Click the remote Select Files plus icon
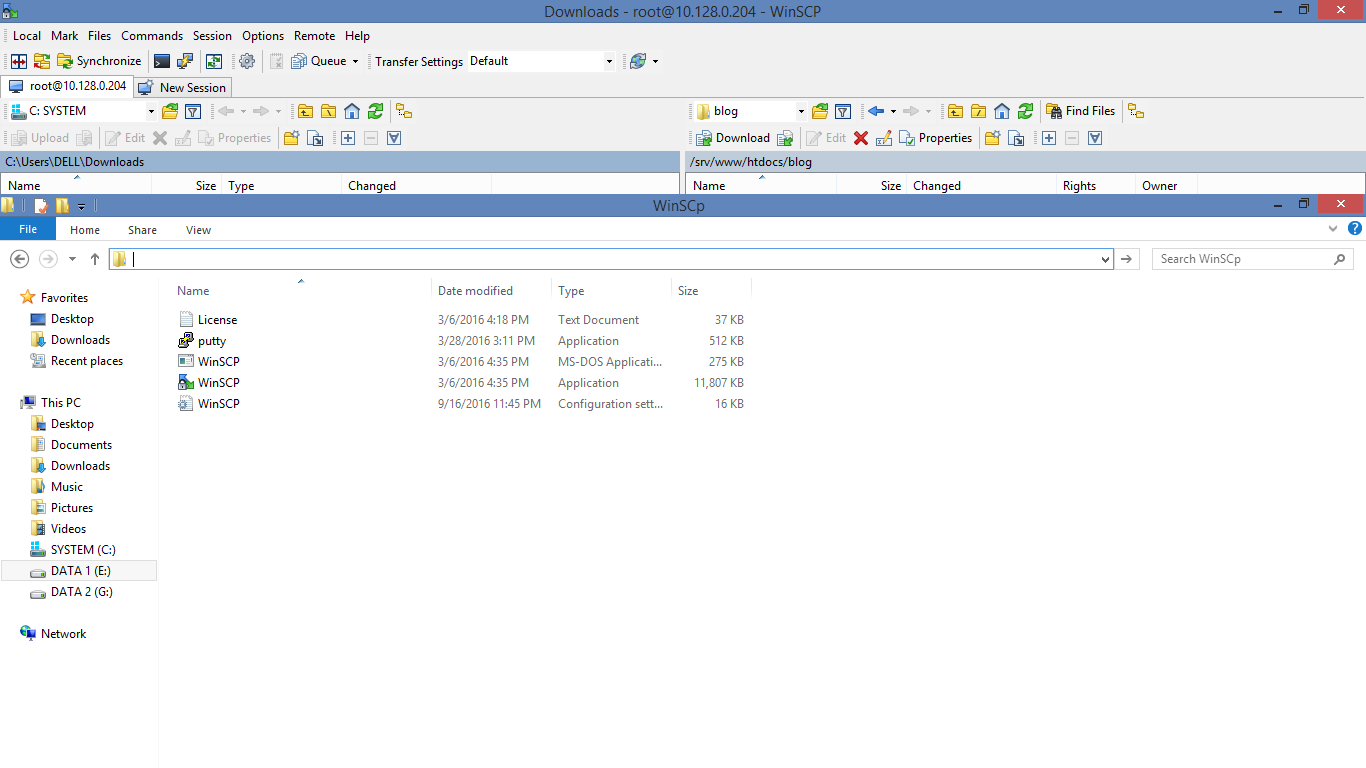 1049,138
